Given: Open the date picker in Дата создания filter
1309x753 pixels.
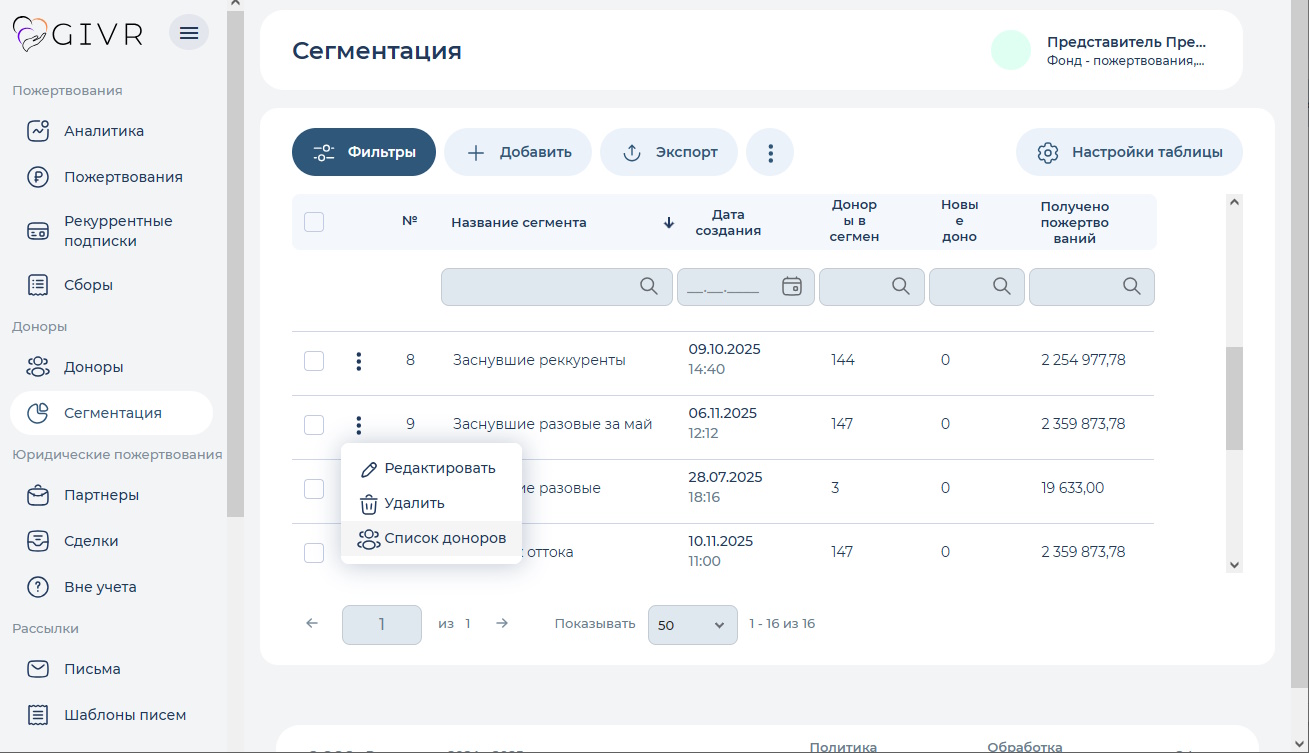Looking at the screenshot, I should tap(793, 286).
